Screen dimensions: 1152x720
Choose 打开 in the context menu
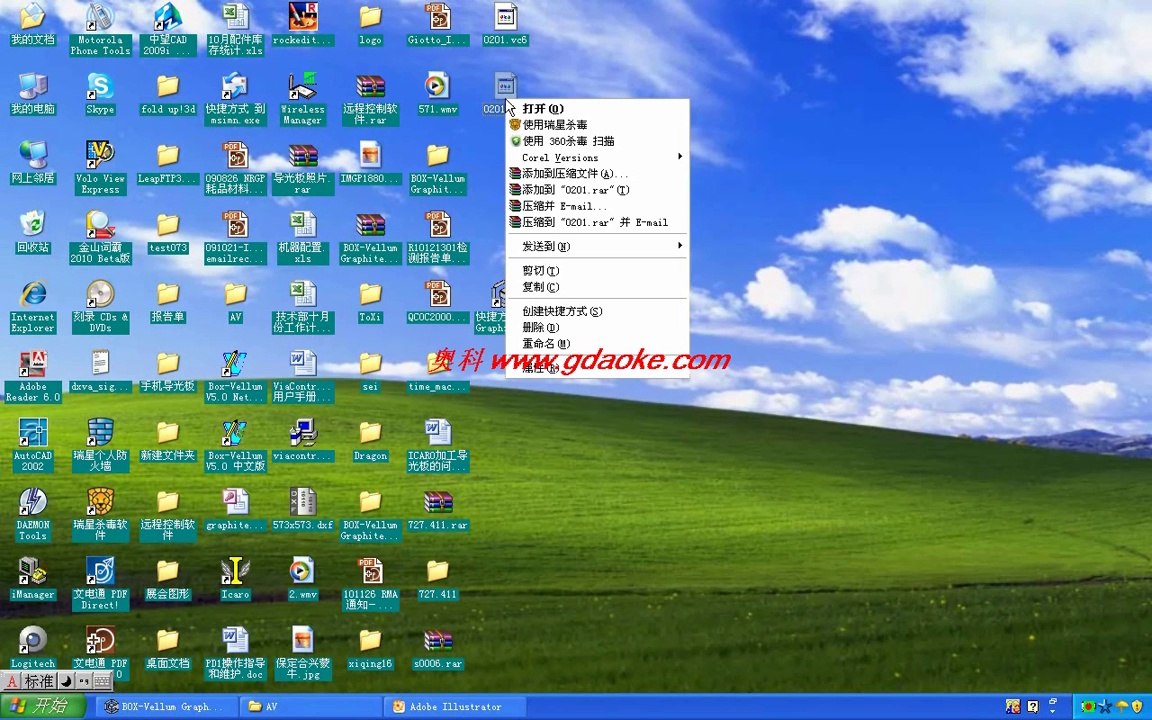pos(597,109)
